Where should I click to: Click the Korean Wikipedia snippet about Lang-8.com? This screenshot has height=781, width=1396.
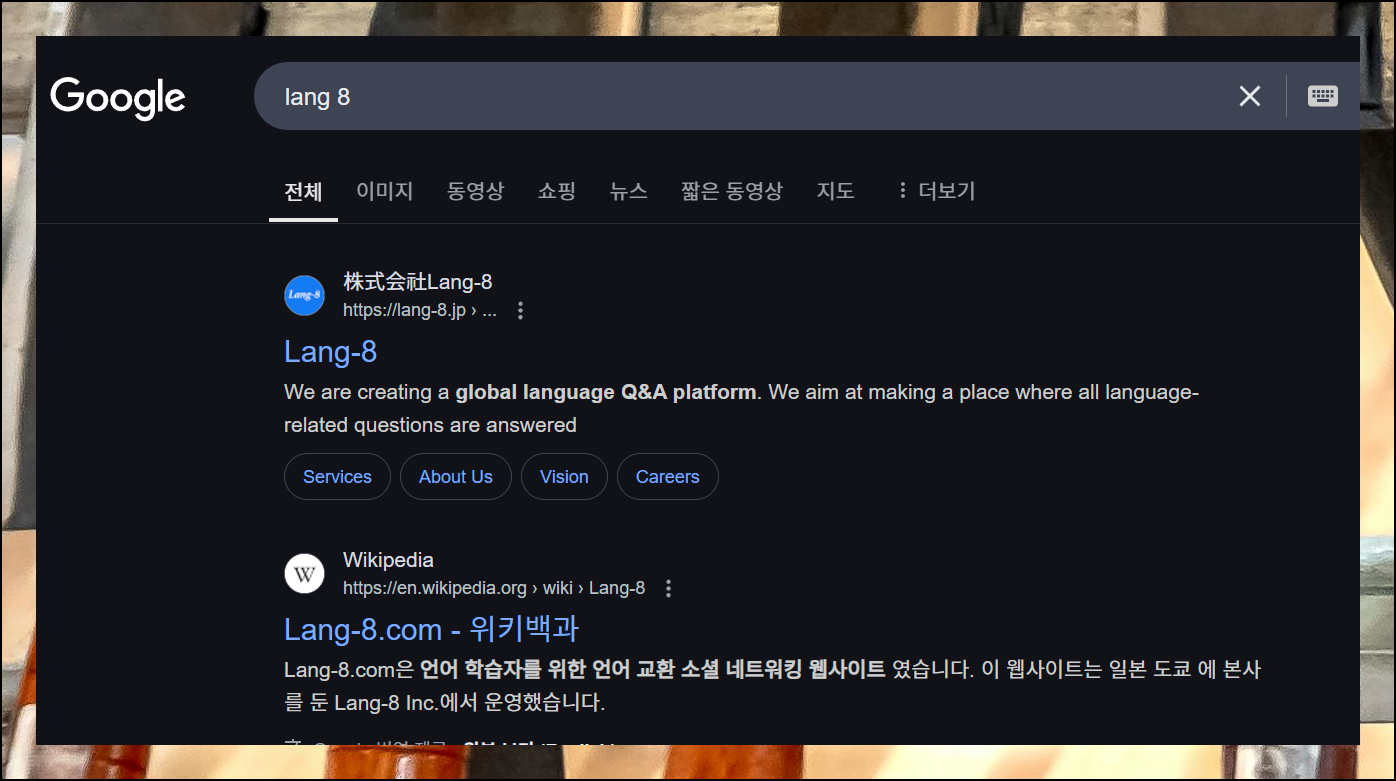pos(772,685)
